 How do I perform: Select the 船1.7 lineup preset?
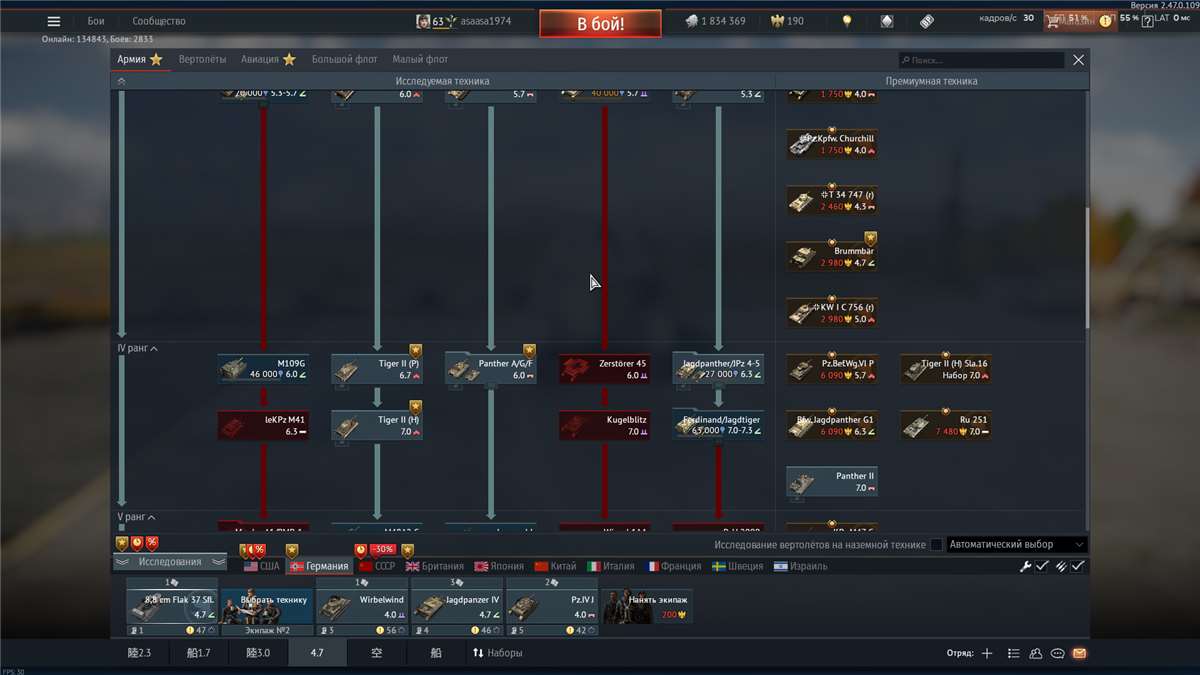point(199,653)
